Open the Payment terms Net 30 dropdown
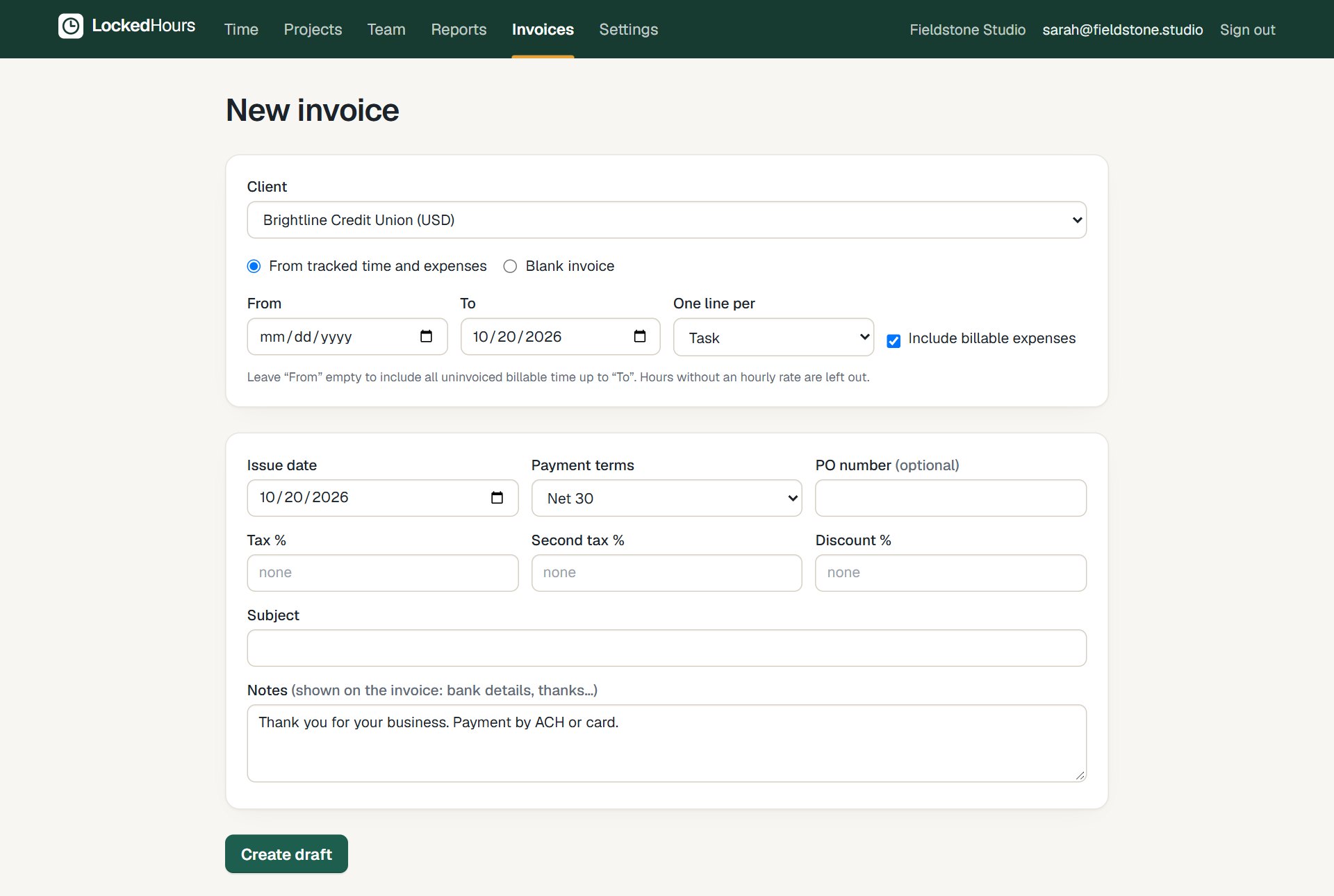Screen dimensions: 1334x896 [x=667, y=498]
